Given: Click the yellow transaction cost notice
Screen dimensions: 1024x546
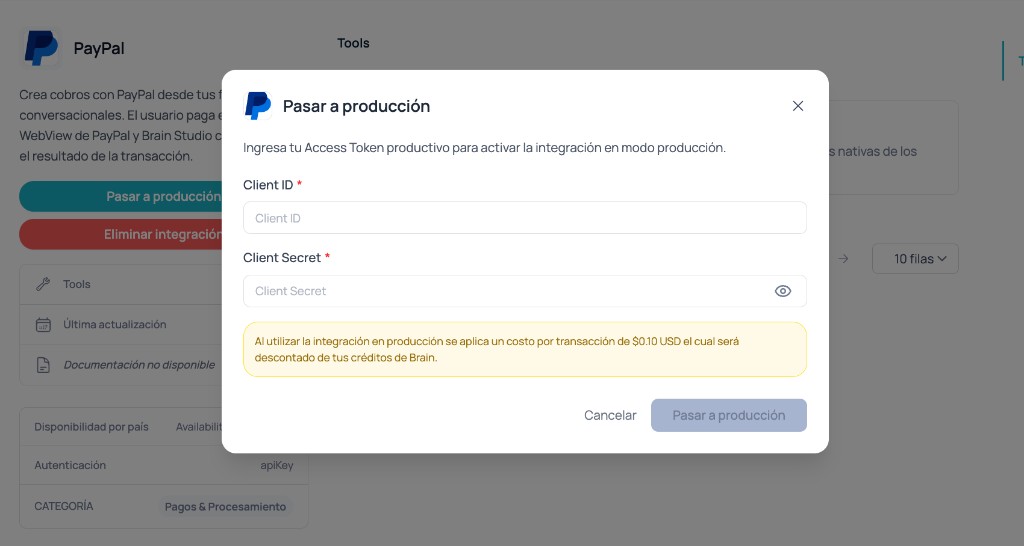Looking at the screenshot, I should (x=524, y=349).
